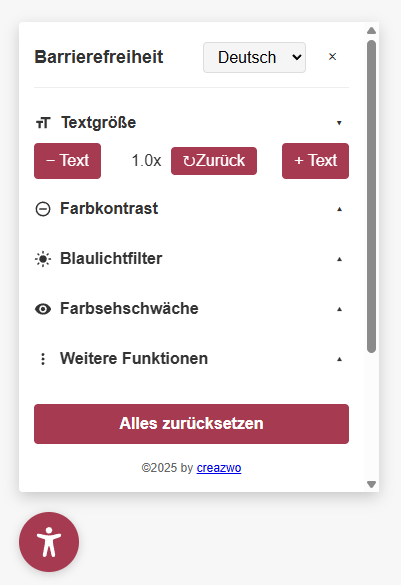This screenshot has height=585, width=401.
Task: Expand the Blaulichtfilter section arrow
Action: point(339,259)
